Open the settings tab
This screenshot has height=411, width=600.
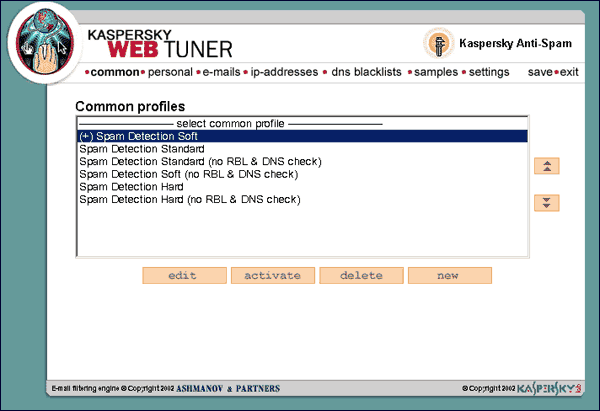[489, 72]
